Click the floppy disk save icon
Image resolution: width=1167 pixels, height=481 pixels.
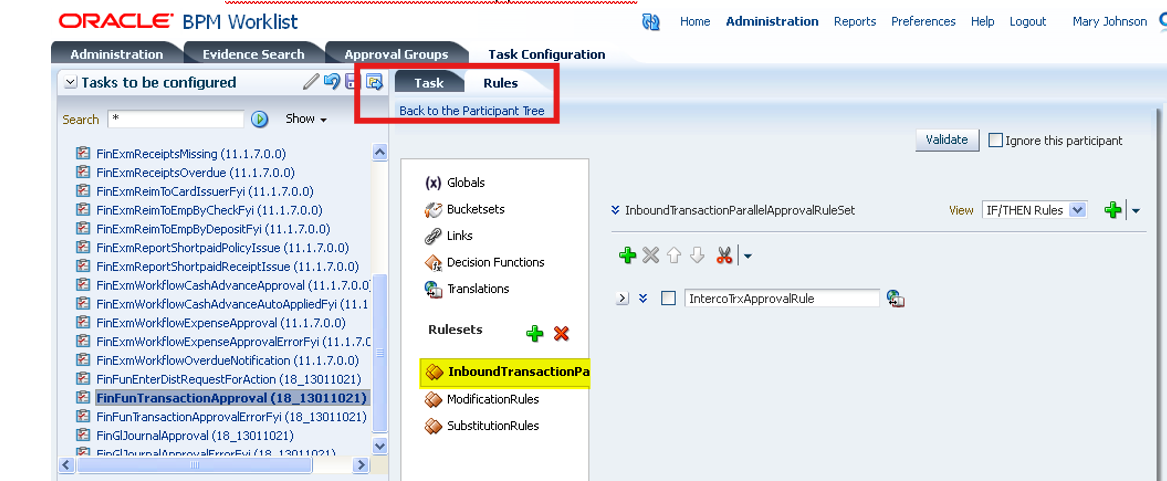click(352, 82)
